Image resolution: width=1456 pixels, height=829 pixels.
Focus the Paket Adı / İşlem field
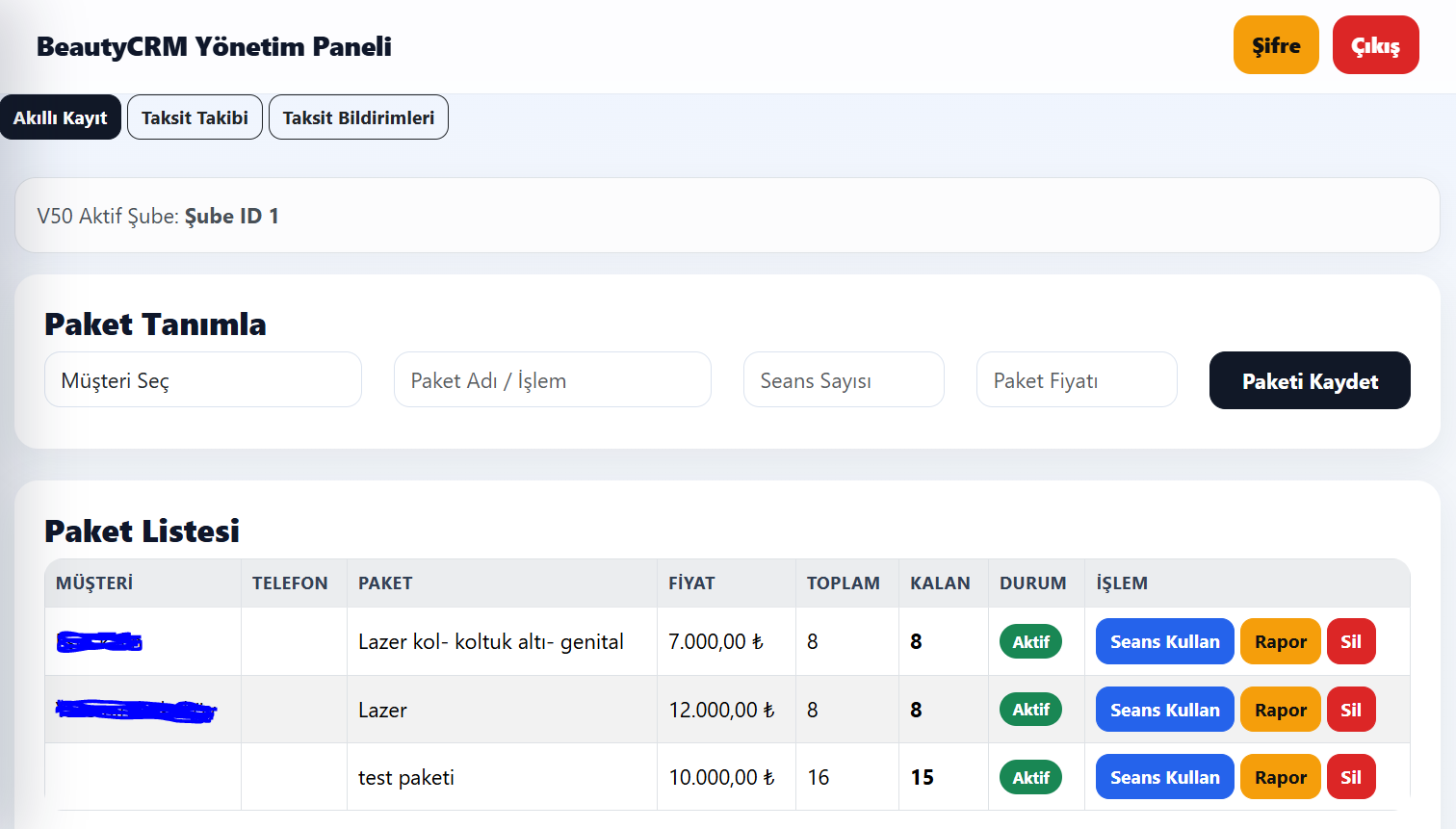coord(553,379)
